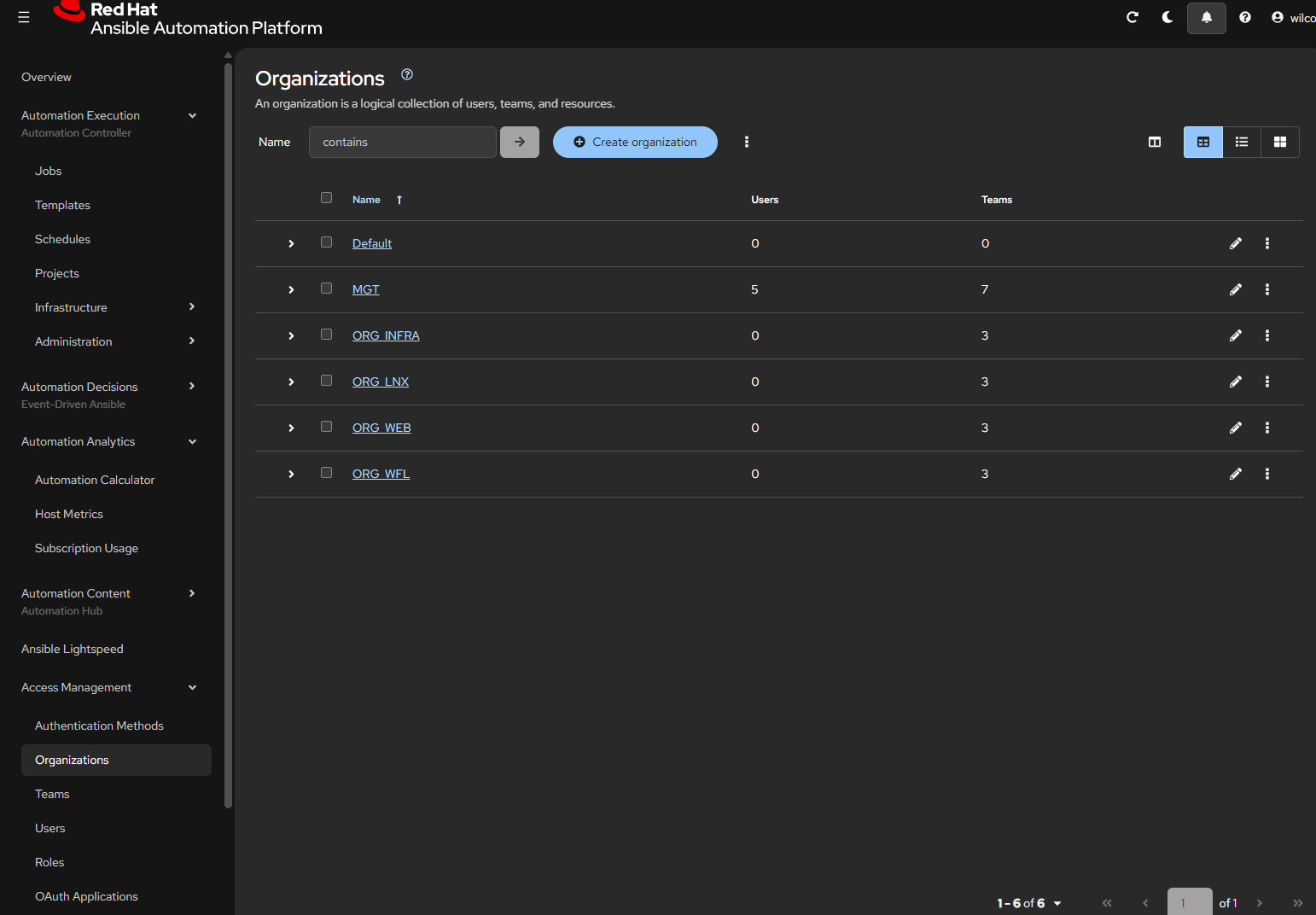Expand the ORG_INFRA row details
Screen dimensions: 1316x915
point(291,335)
